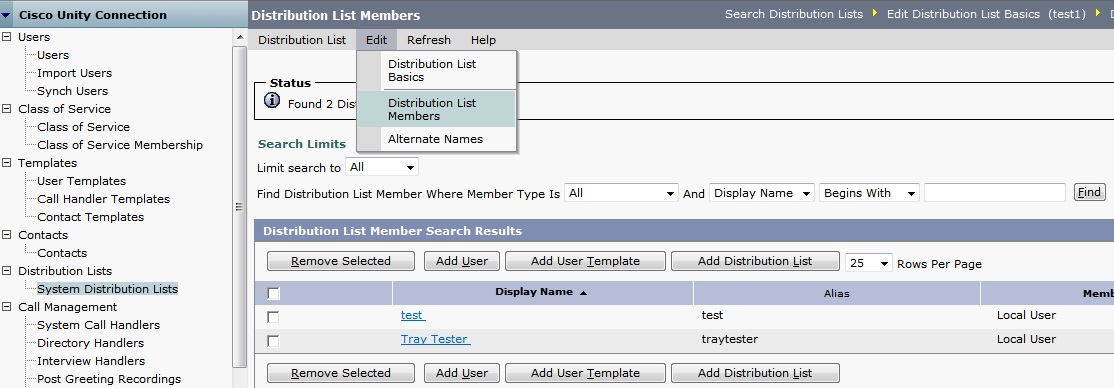Open Contacts child item in the tree

[x=62, y=253]
